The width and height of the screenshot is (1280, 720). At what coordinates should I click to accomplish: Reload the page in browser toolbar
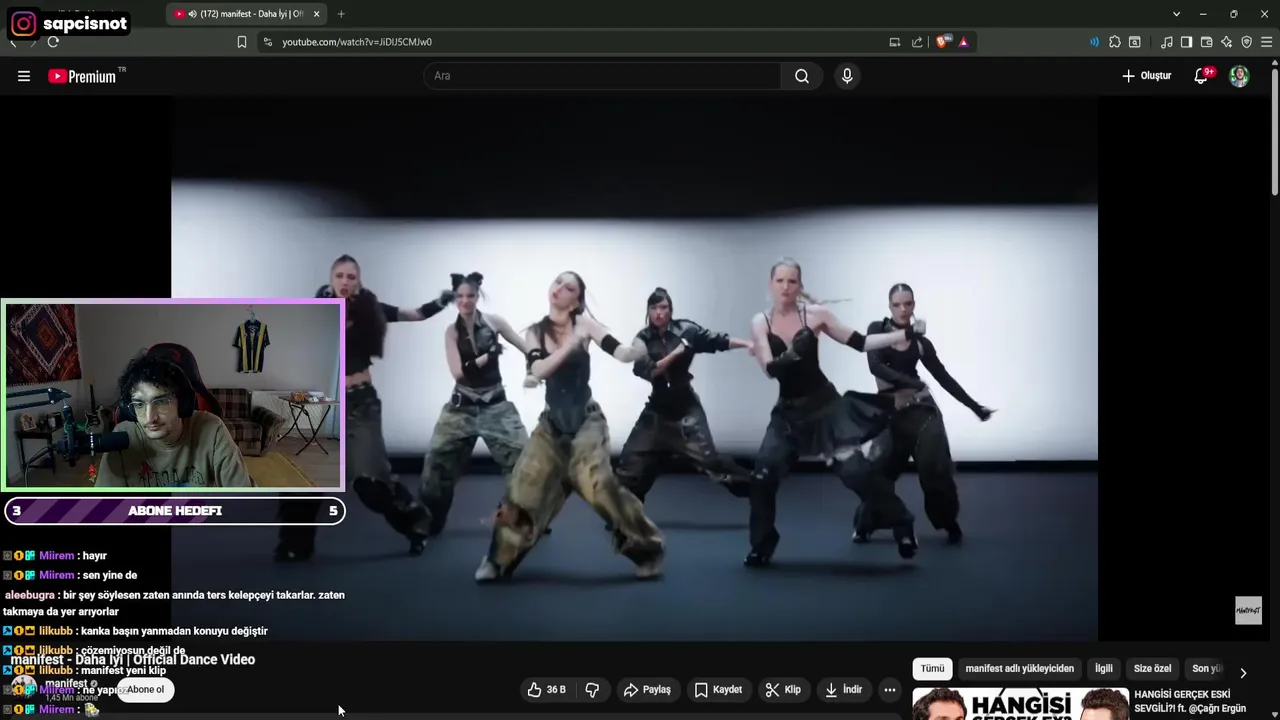click(x=53, y=42)
